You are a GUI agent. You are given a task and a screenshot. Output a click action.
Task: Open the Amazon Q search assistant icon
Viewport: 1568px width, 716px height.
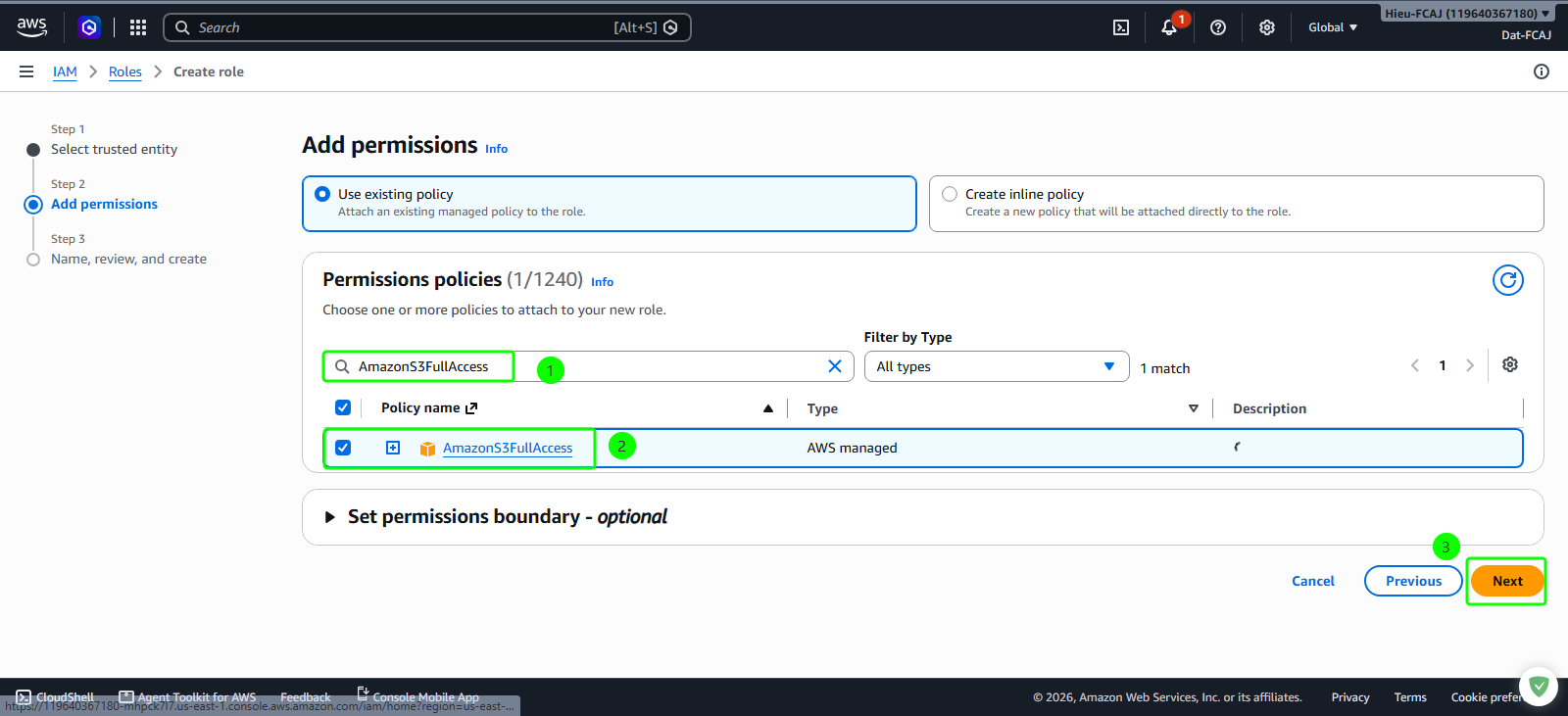670,27
